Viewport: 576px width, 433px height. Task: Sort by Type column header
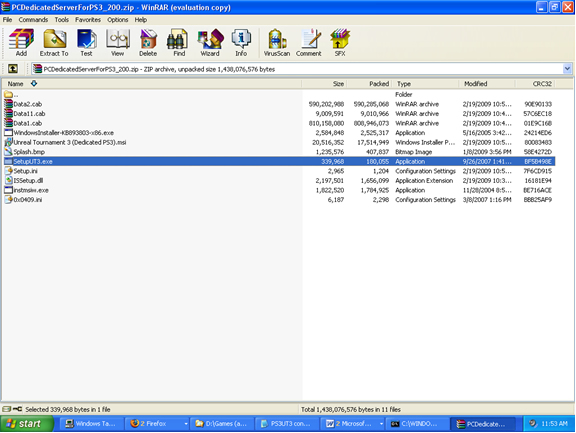[425, 84]
